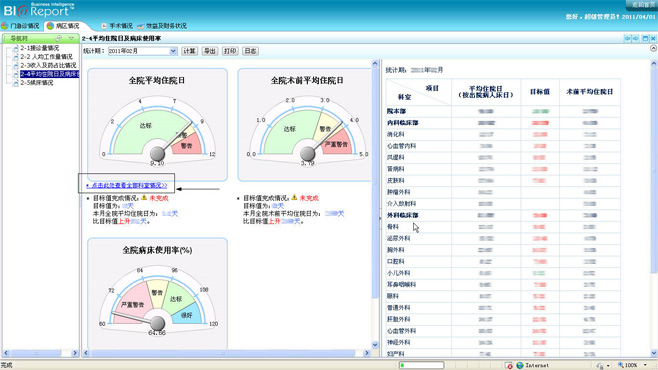The image size is (658, 370).
Task: Click the 心血管外科 row label
Action: tap(401, 331)
